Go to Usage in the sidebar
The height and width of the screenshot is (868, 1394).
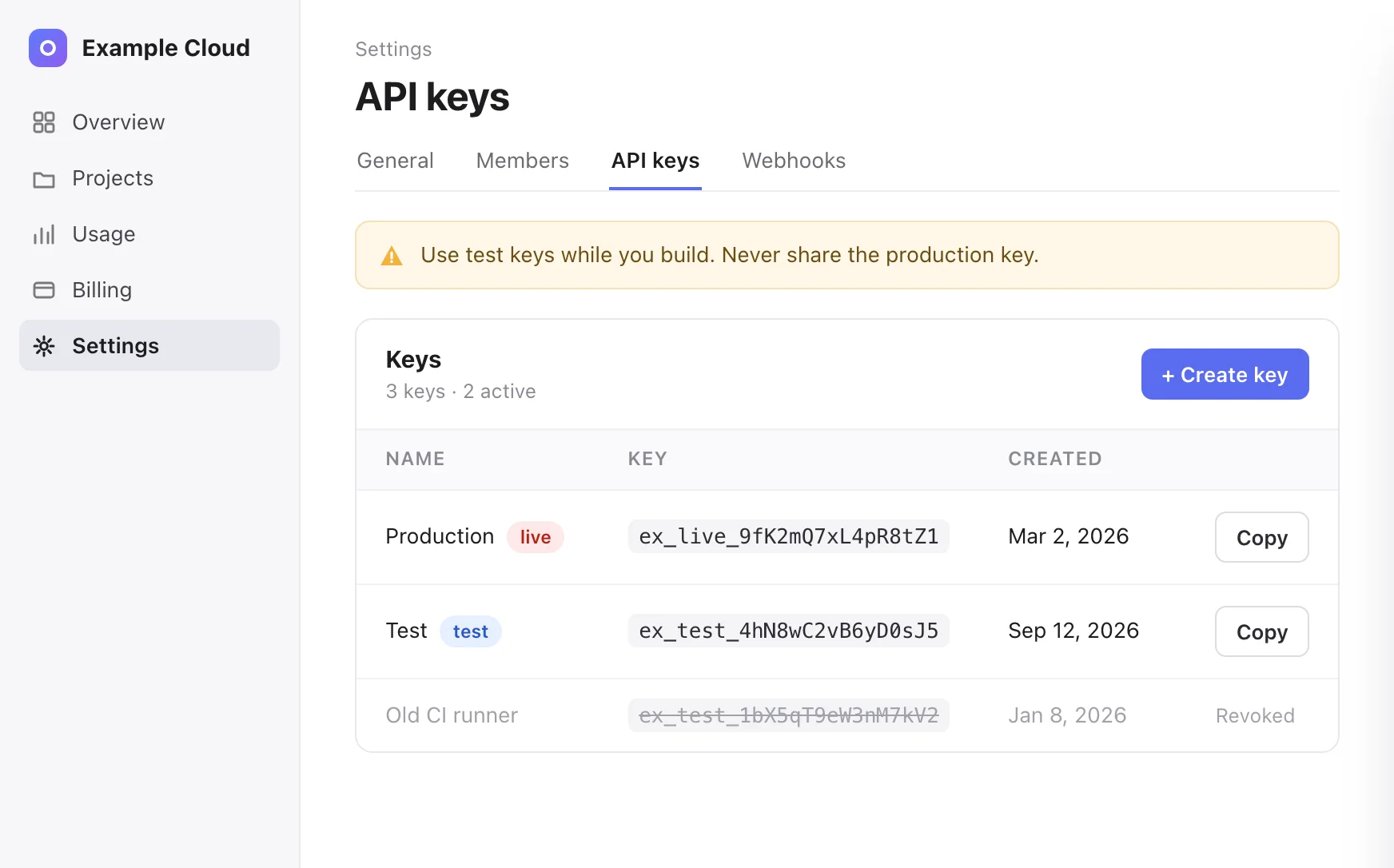coord(149,234)
